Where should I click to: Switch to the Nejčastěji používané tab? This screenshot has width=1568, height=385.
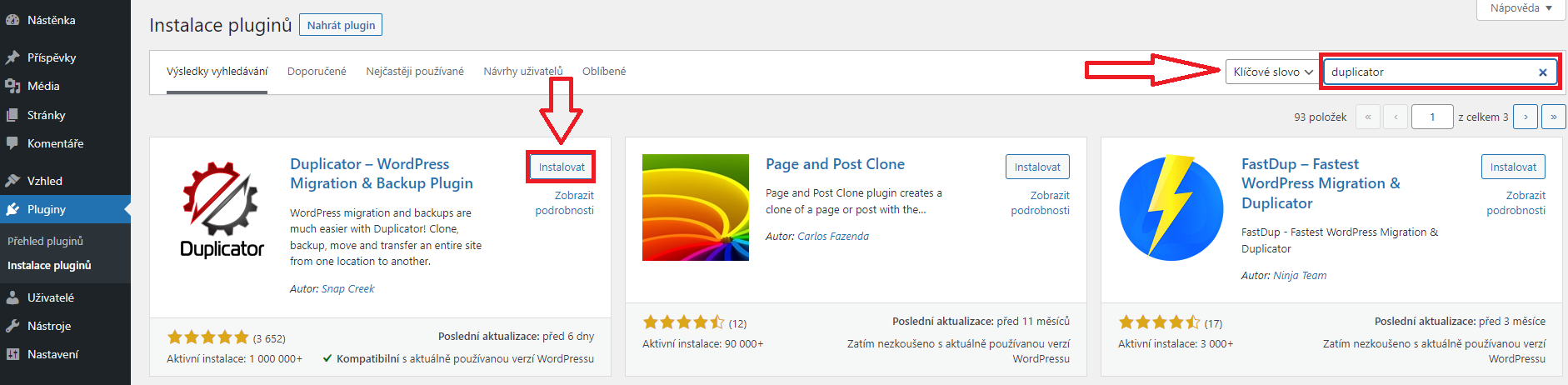415,72
